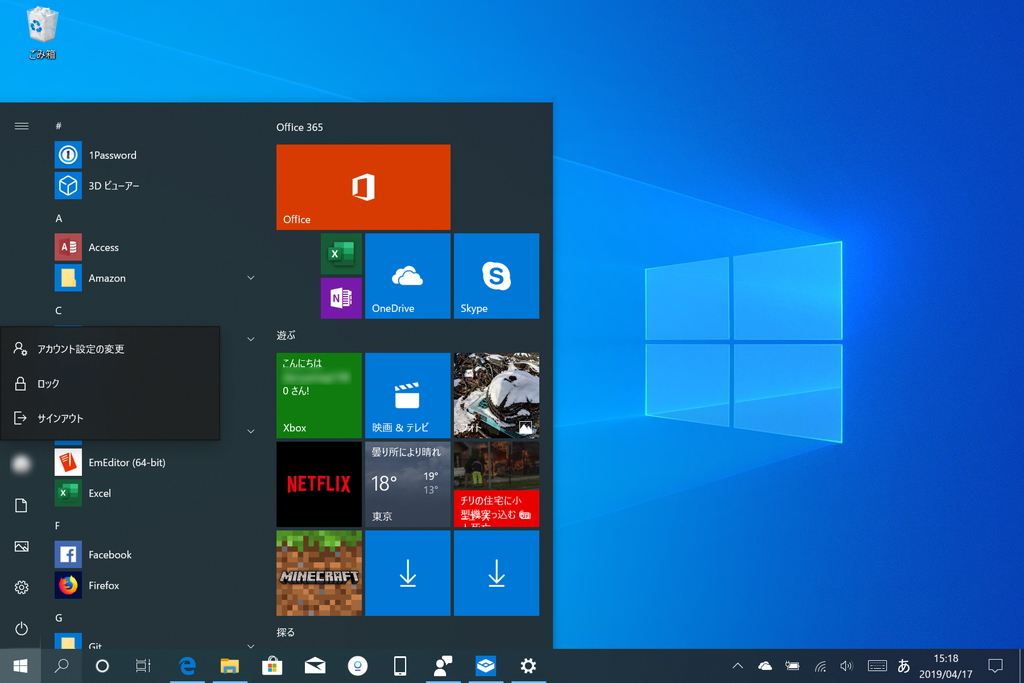The image size is (1024, 683).
Task: Open the Minecraft tile
Action: point(319,573)
